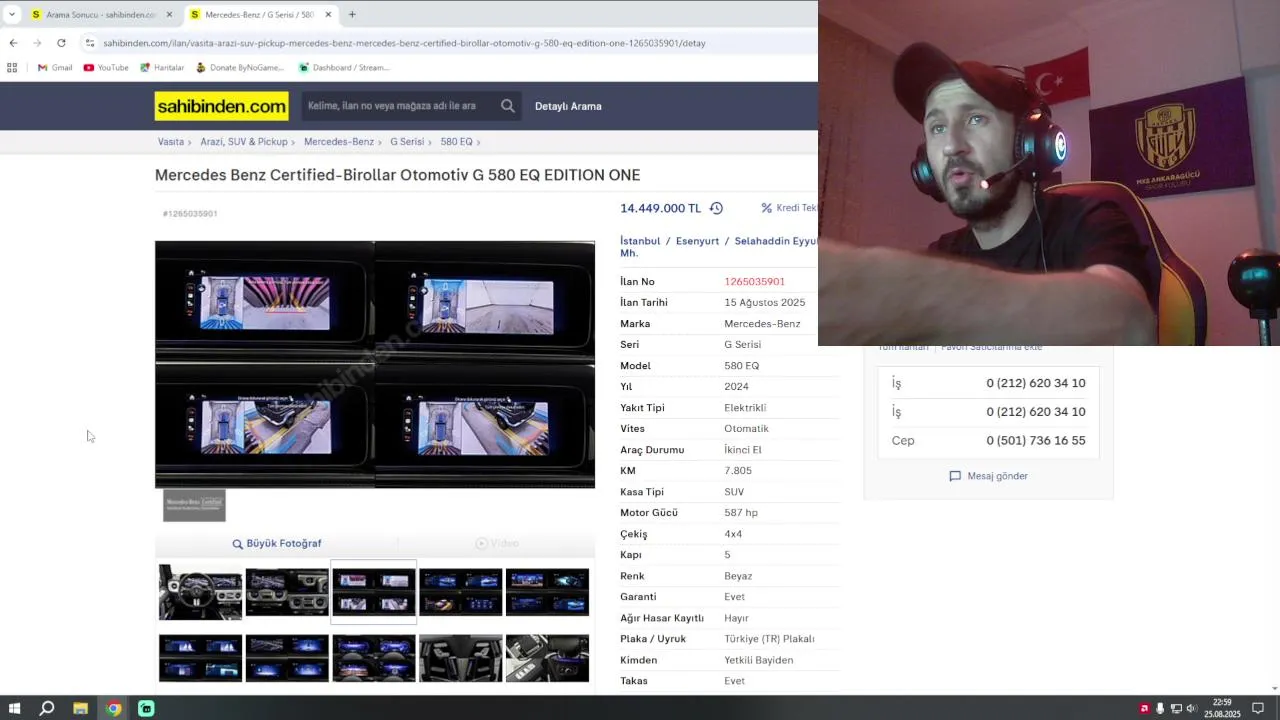Close the Arama Sonucu tab
This screenshot has width=1280, height=720.
point(169,14)
